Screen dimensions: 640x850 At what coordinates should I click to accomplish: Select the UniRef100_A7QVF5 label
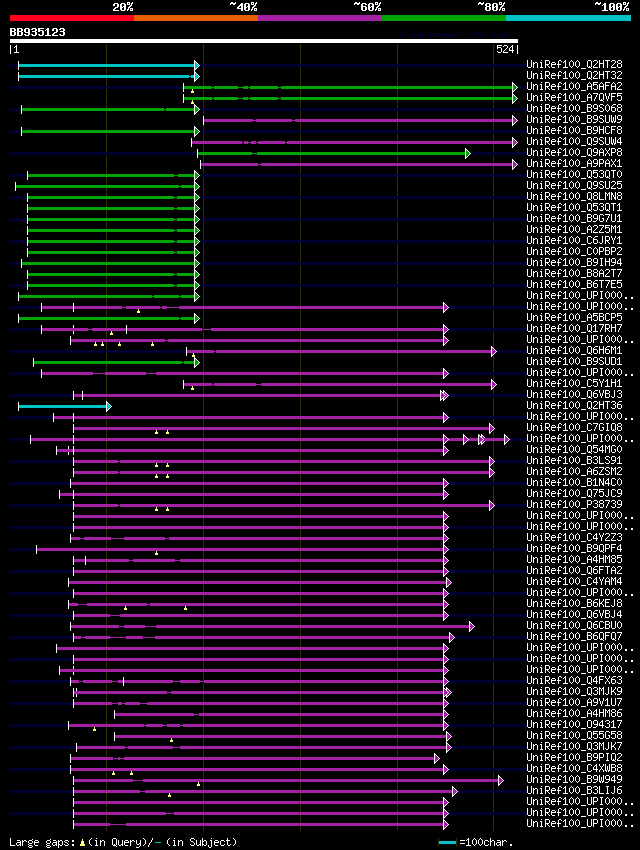[574, 98]
